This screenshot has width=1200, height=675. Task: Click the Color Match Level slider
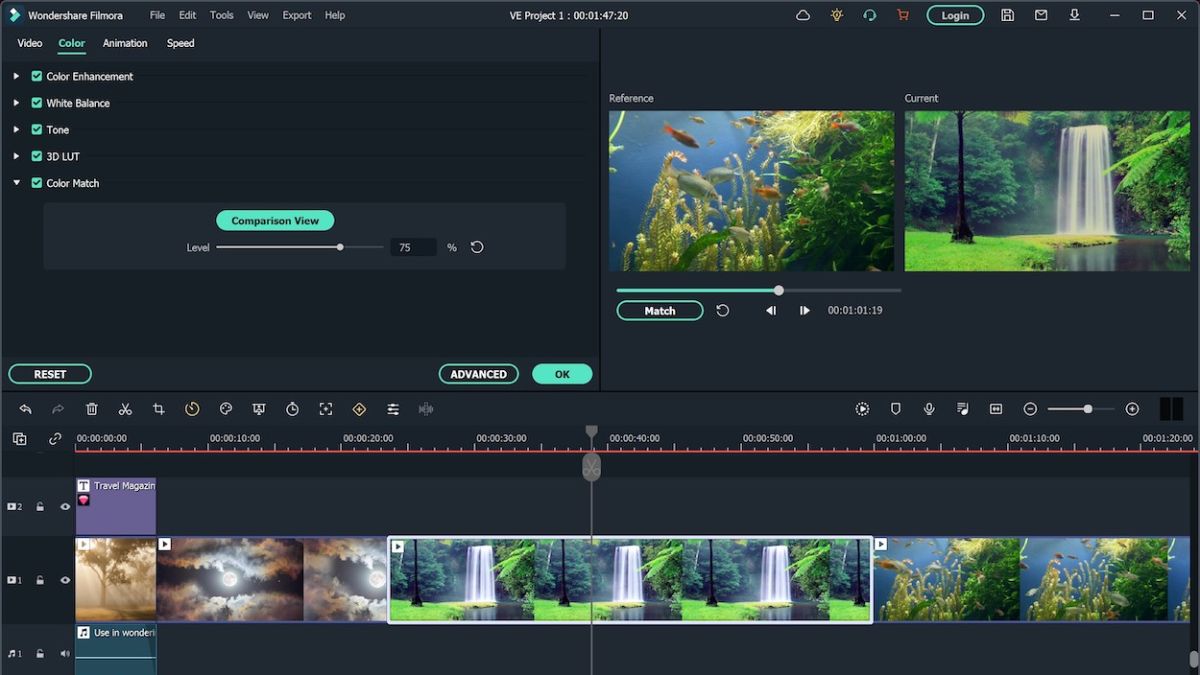tap(300, 247)
